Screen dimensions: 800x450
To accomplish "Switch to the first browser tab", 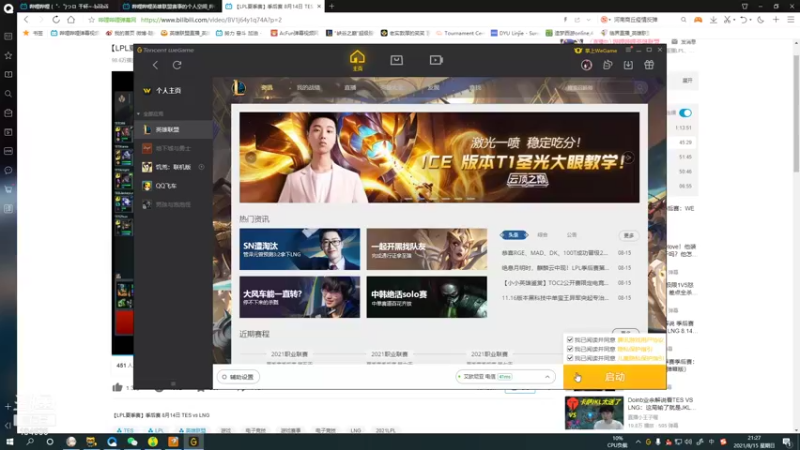I will point(66,6).
